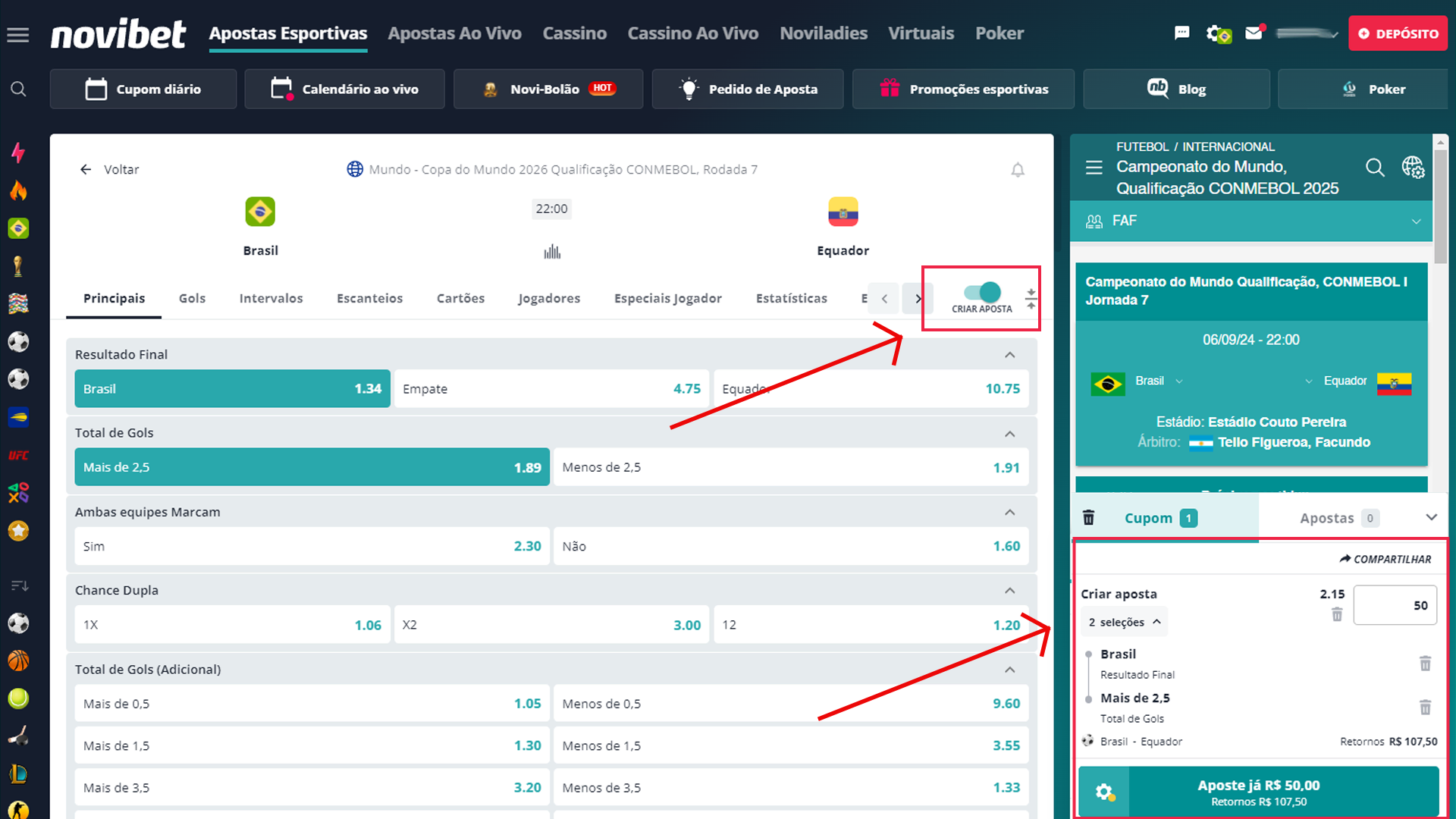Click the match notification bell
Screen dimensions: 1456x819
pyautogui.click(x=1018, y=170)
